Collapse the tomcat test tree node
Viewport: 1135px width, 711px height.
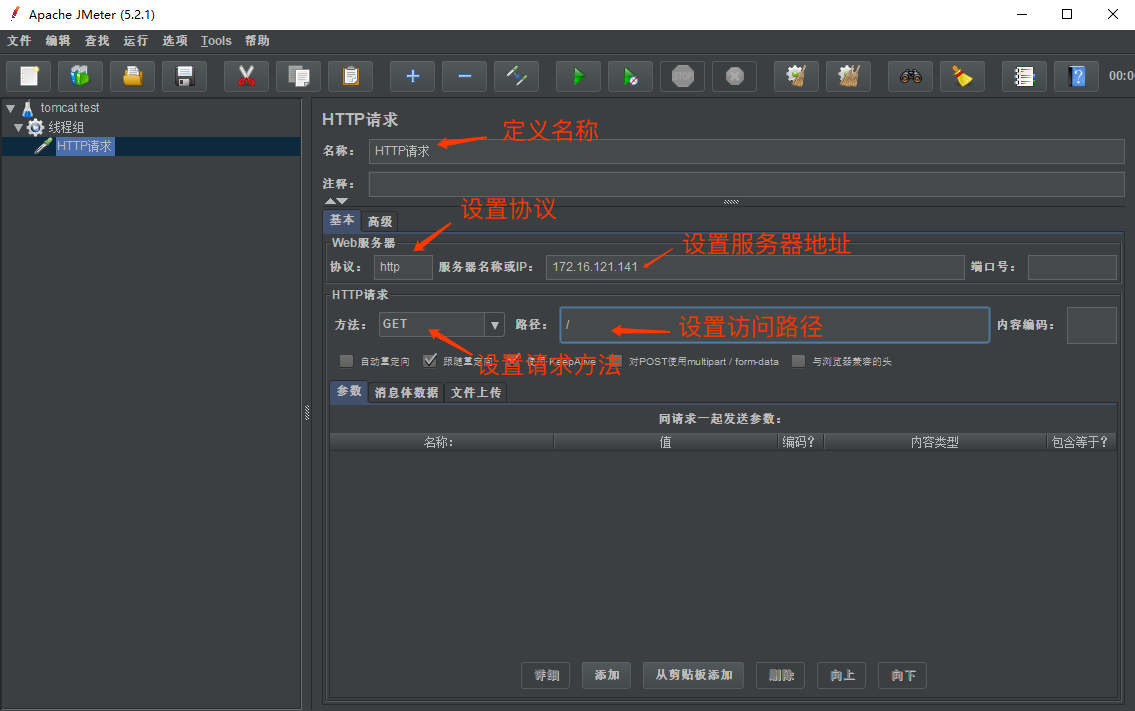click(11, 108)
